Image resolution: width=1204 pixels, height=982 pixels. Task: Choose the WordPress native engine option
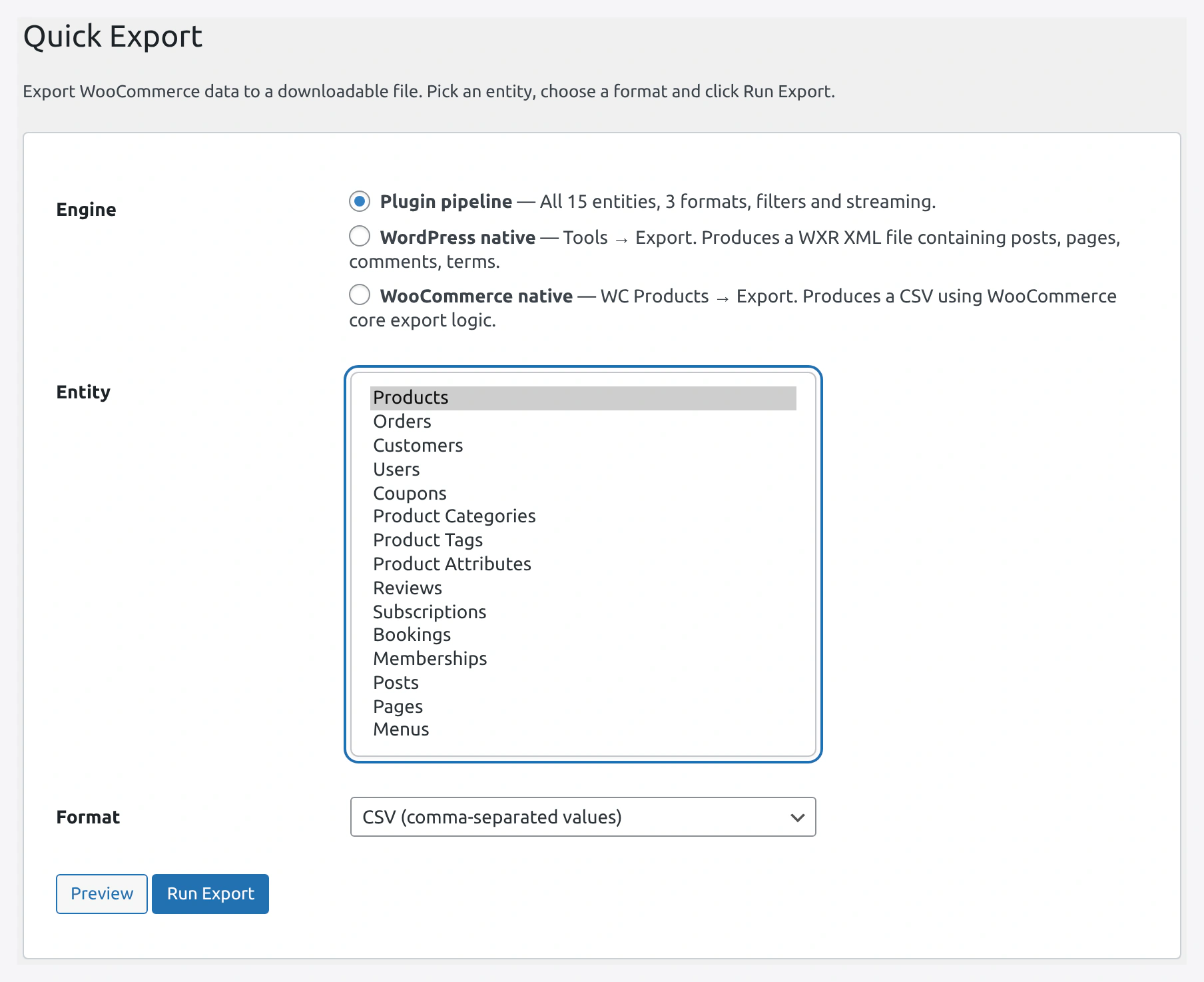coord(360,236)
